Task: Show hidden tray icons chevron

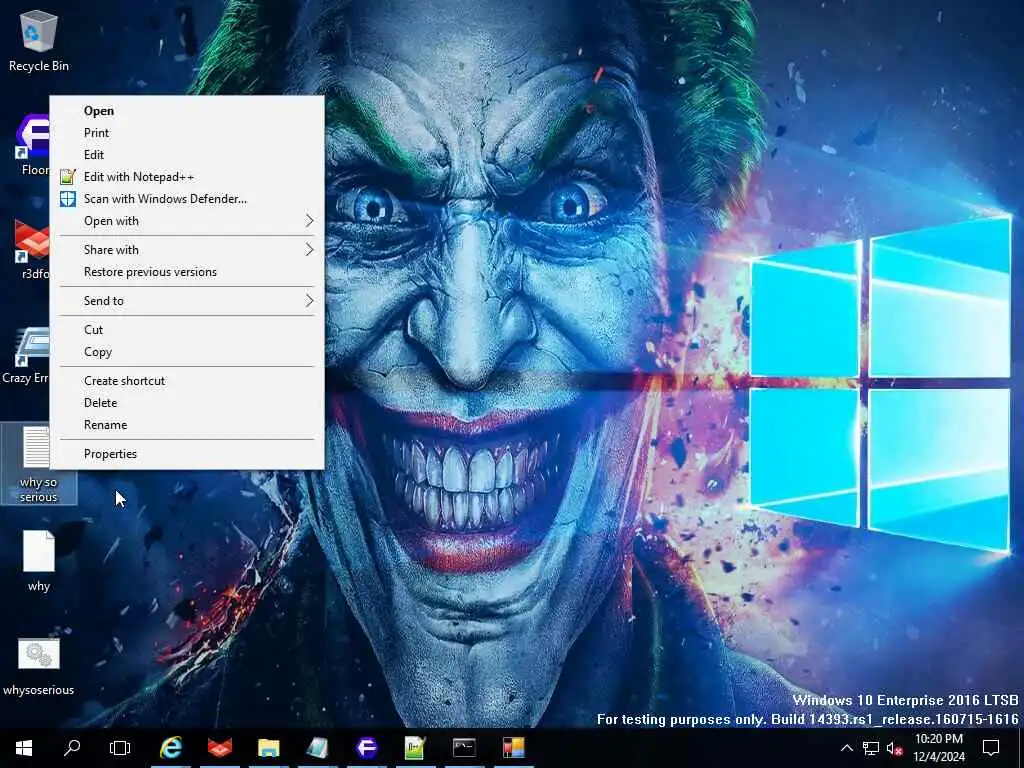Action: pos(846,748)
